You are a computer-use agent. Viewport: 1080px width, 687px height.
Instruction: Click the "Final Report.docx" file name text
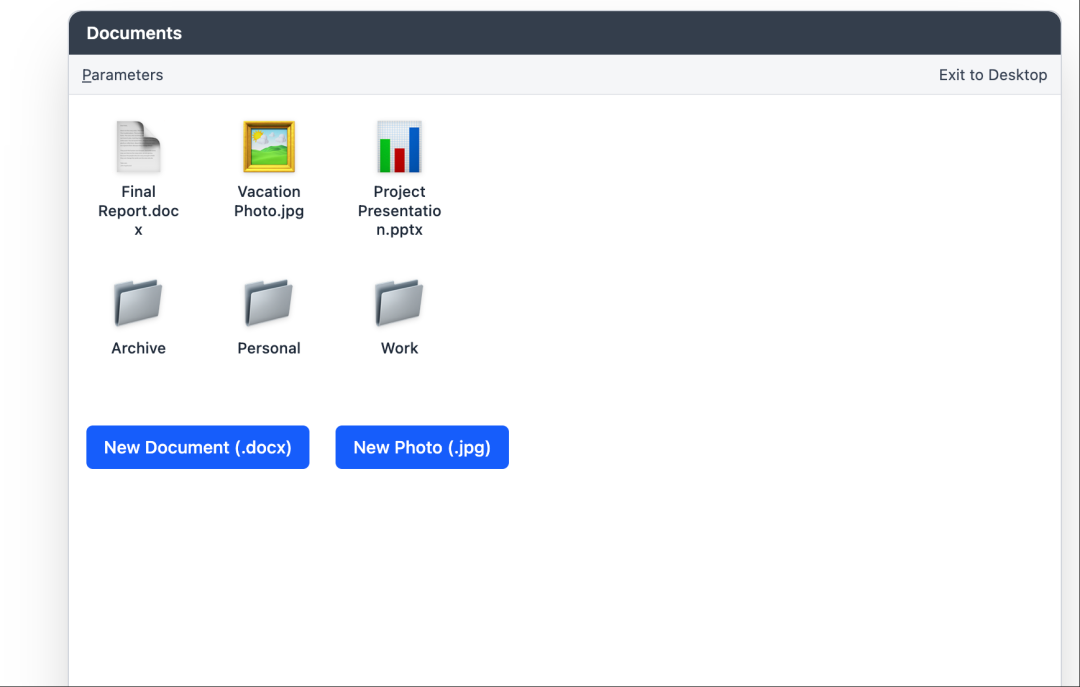click(138, 211)
